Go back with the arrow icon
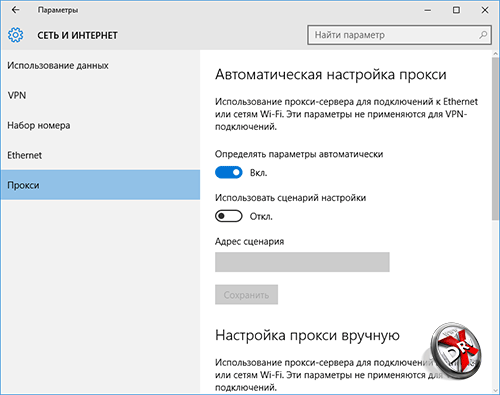Screen dimensions: 500x395 16,10
